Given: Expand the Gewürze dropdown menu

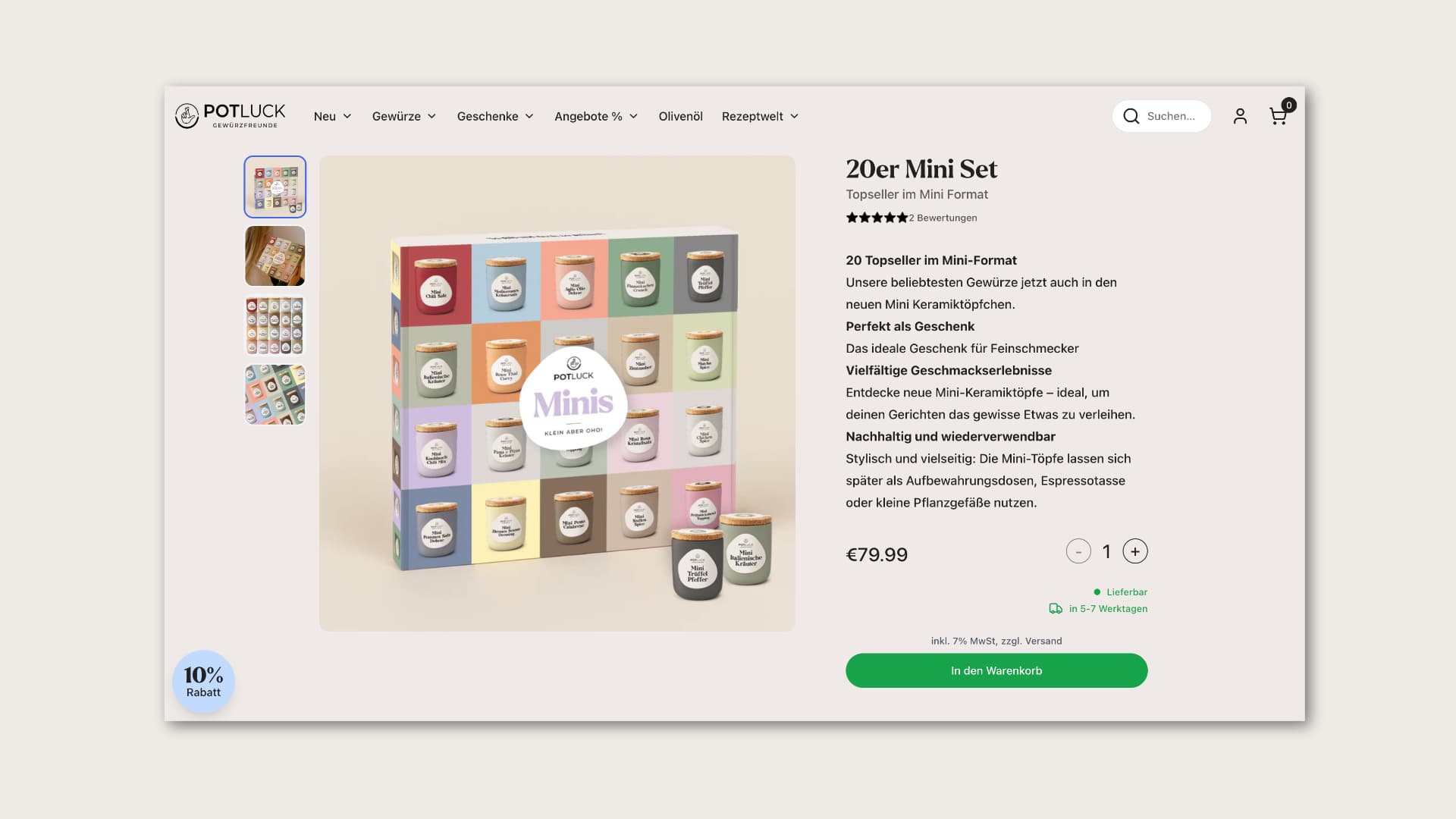Looking at the screenshot, I should (x=404, y=116).
